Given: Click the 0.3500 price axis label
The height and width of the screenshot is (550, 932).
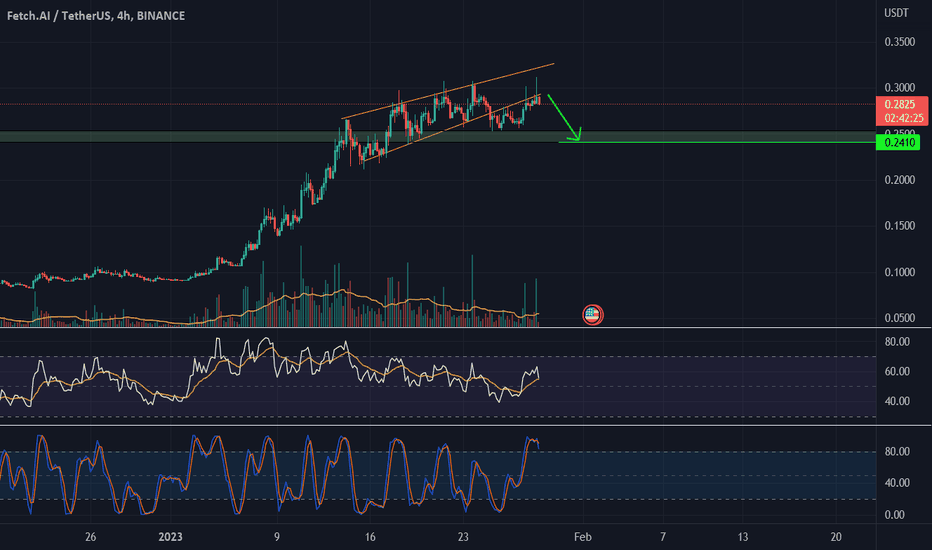Looking at the screenshot, I should click(899, 42).
